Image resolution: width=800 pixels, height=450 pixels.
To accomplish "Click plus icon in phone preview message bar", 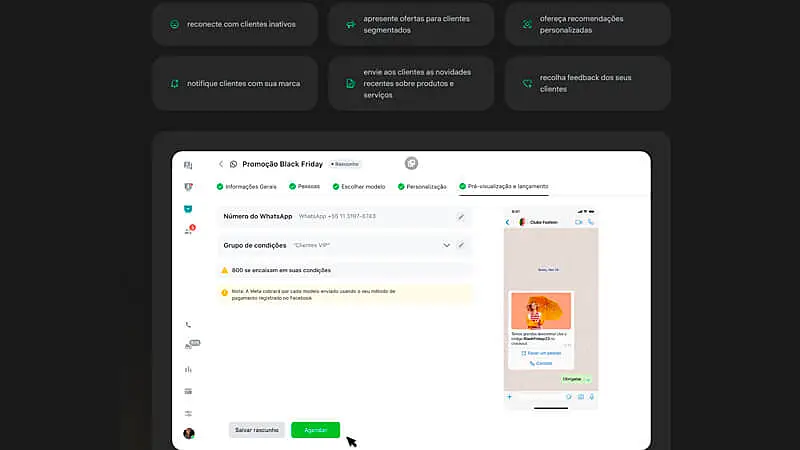I will click(509, 396).
